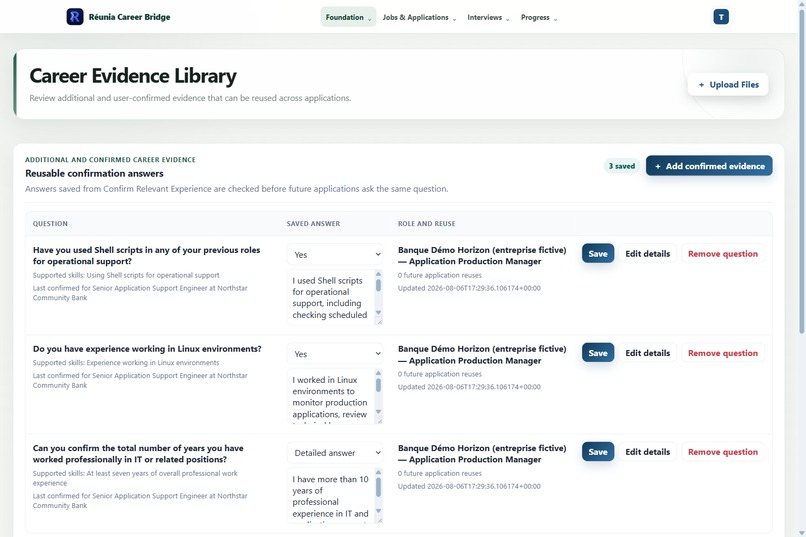
Task: Click Banque Démo Horizon role in Shell scripts row
Action: pos(482,255)
